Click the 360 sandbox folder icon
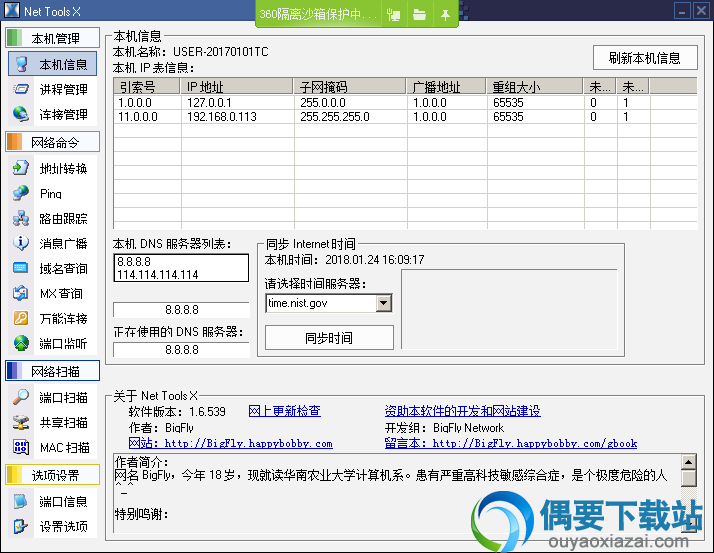This screenshot has height=553, width=714. [419, 15]
